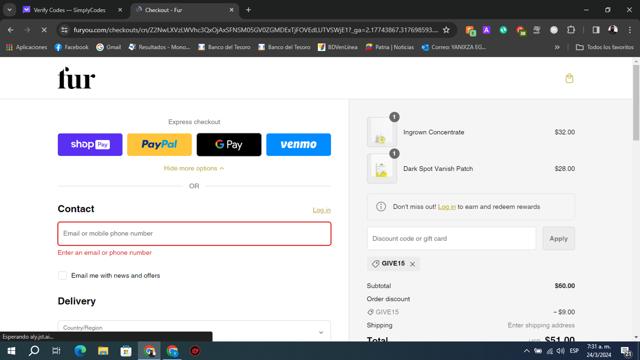
Task: Click the info icon in rewards notice
Action: click(380, 207)
